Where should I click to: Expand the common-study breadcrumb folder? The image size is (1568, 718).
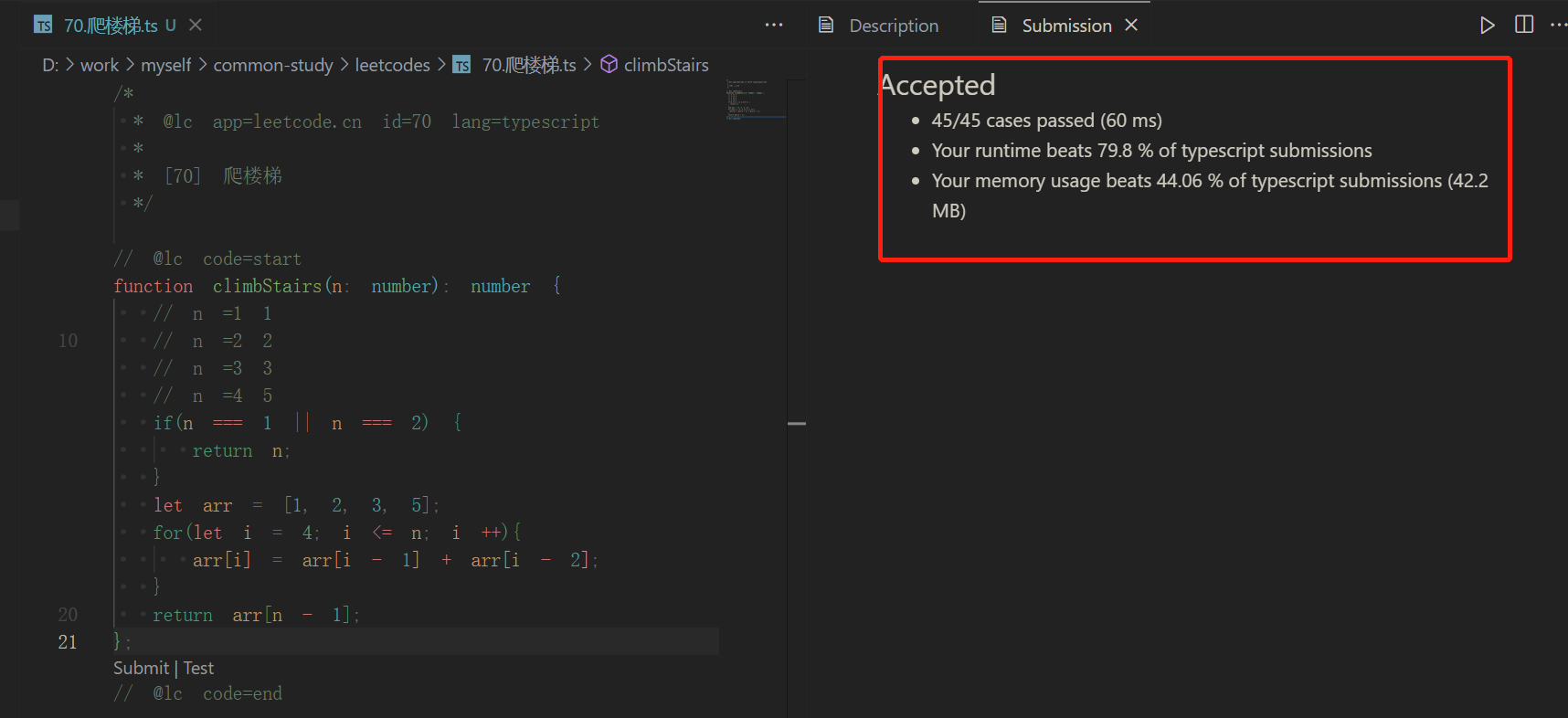tap(272, 65)
